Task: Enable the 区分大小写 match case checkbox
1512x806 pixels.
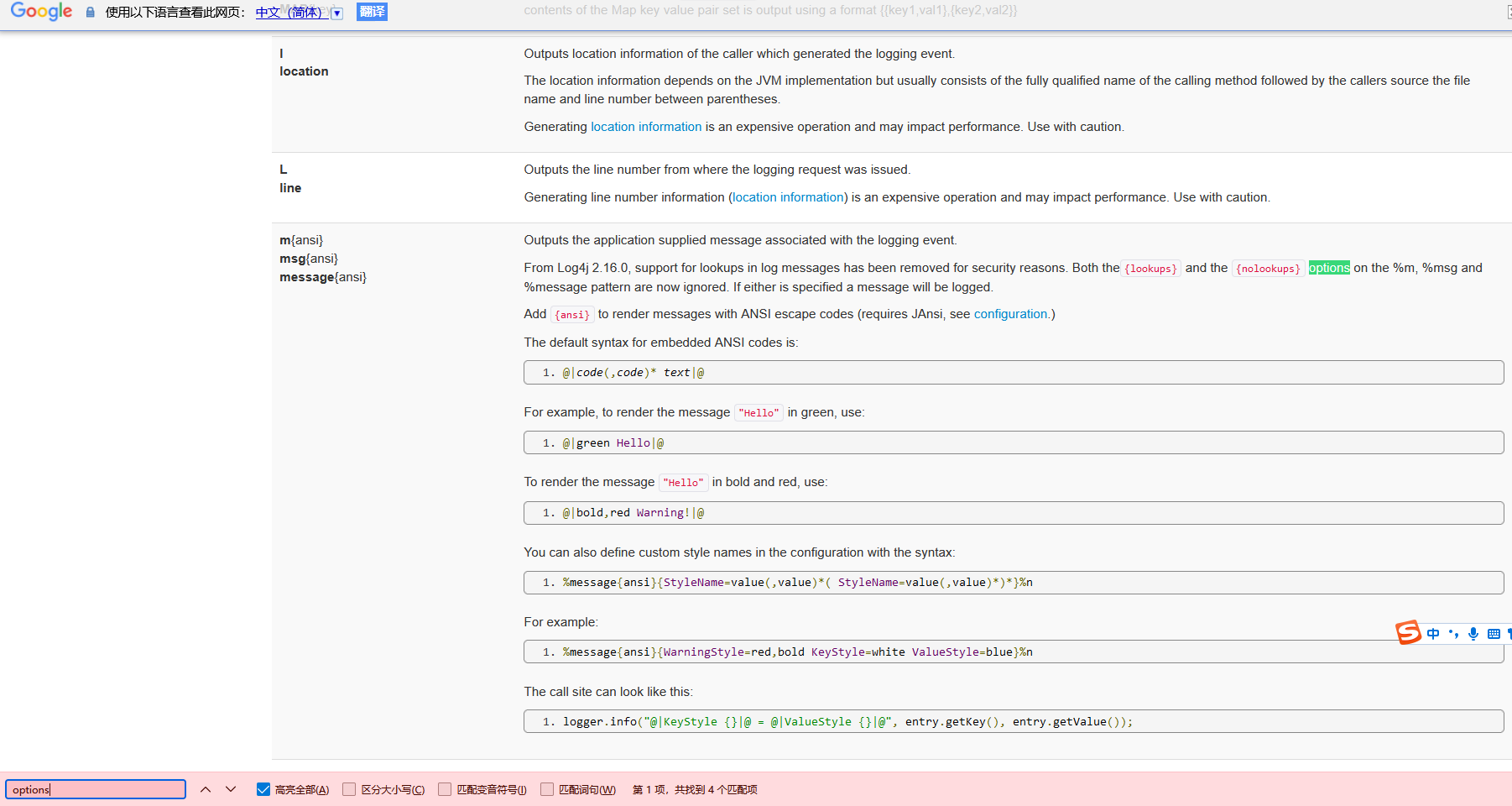Action: click(349, 789)
